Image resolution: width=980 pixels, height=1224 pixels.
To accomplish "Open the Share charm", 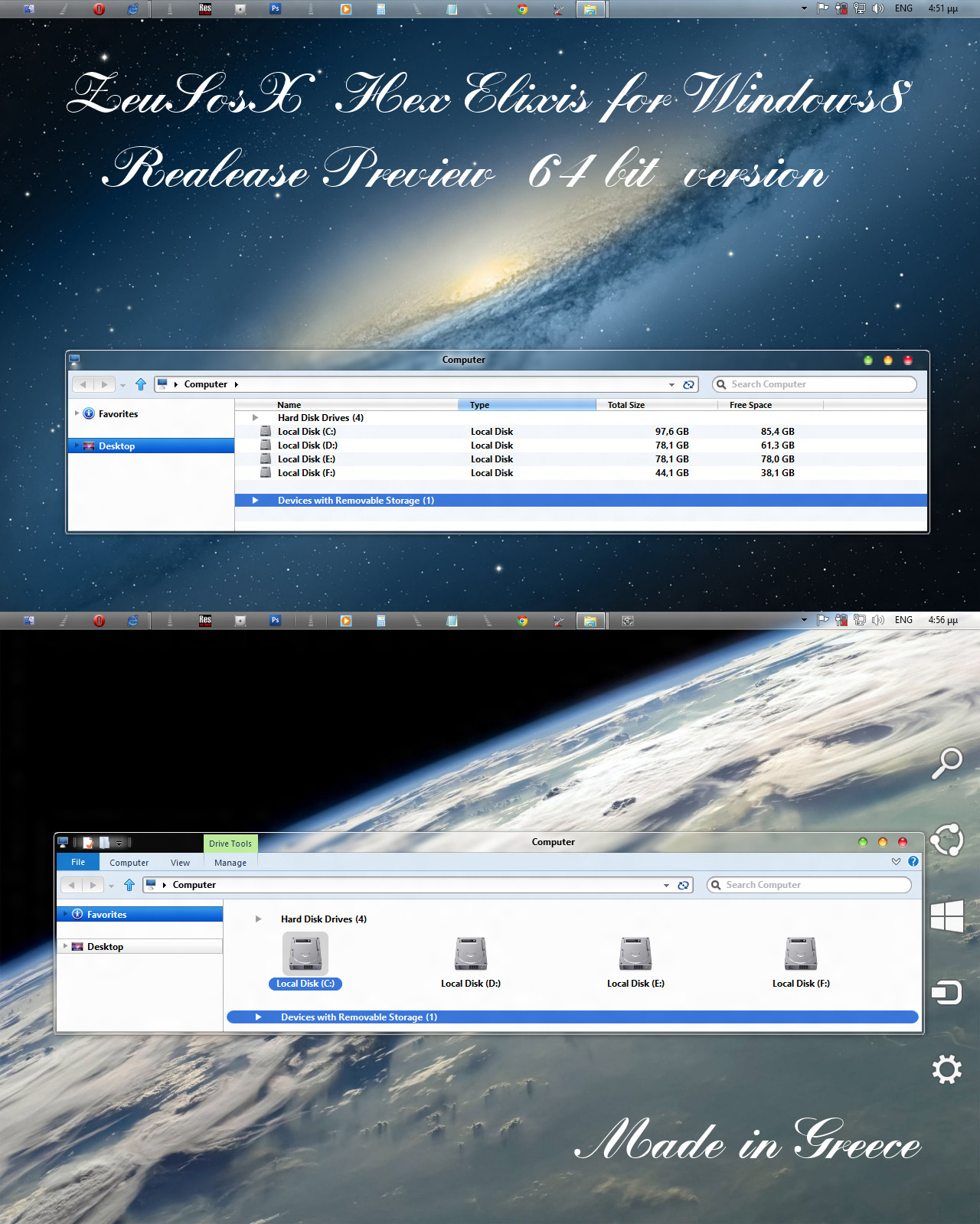I will tap(947, 840).
